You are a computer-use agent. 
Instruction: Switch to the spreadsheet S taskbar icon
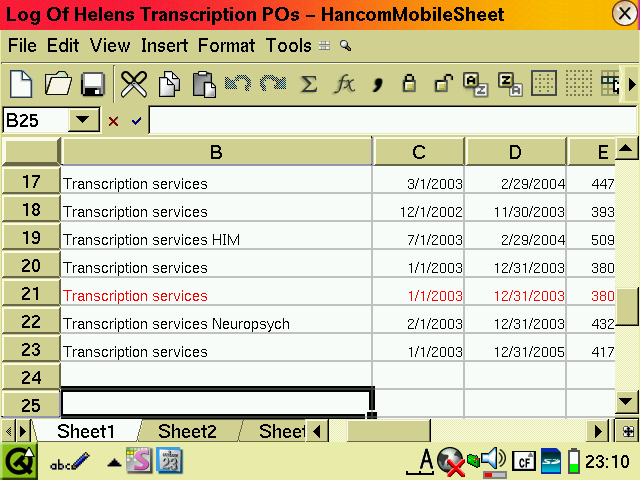pos(139,460)
